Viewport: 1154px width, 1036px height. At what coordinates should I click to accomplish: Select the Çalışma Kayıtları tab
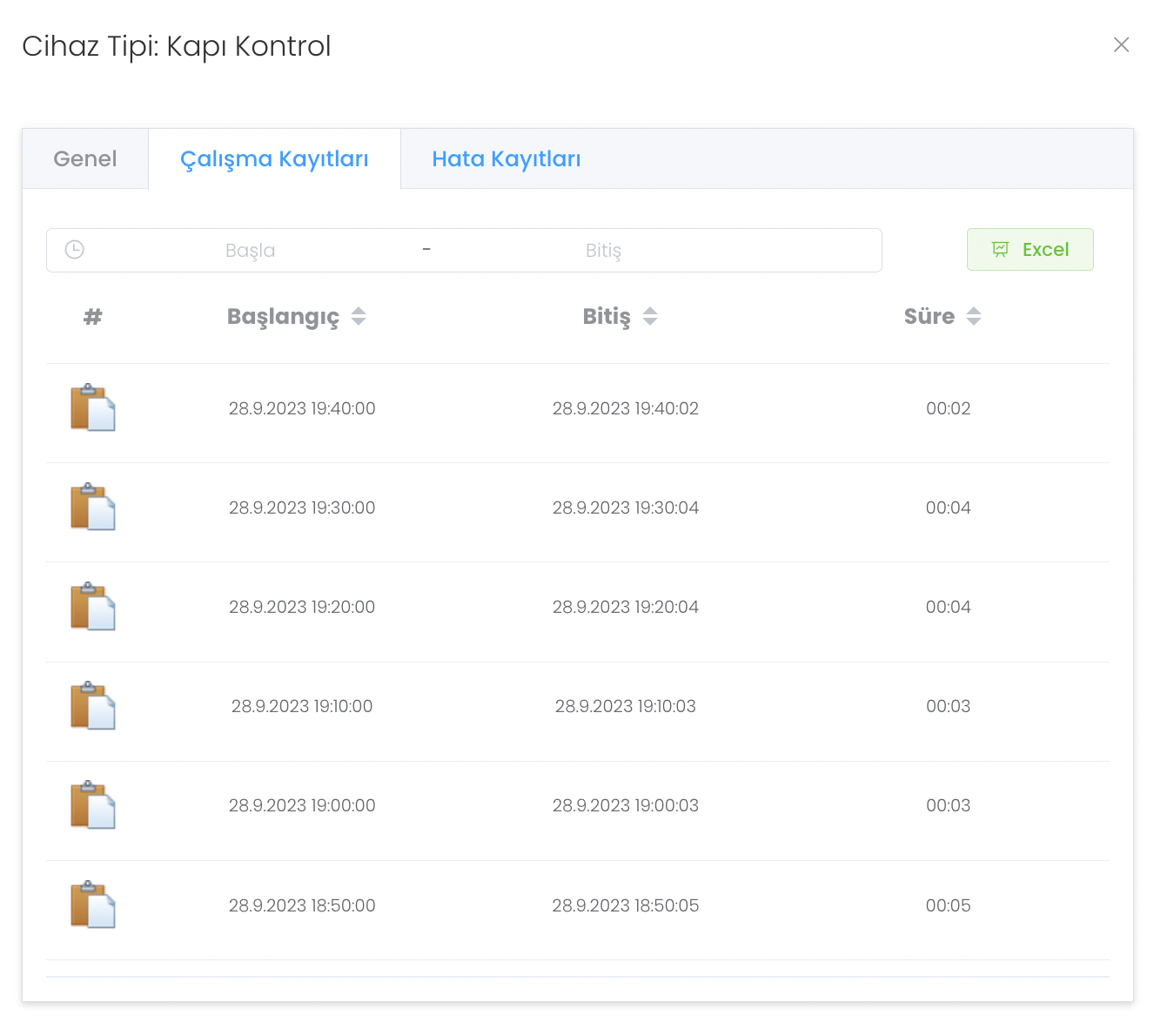point(274,159)
